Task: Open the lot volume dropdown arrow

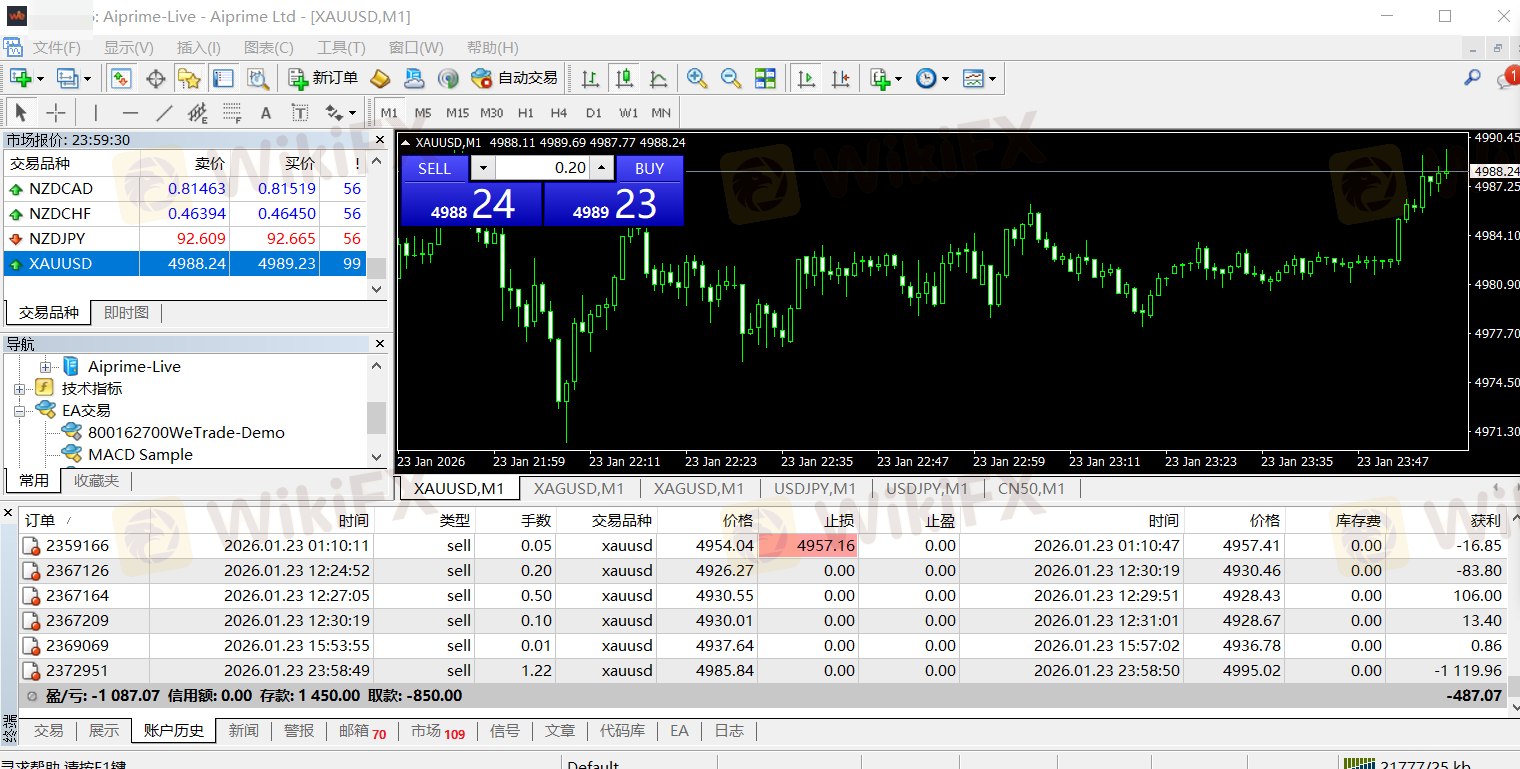Action: [x=483, y=168]
